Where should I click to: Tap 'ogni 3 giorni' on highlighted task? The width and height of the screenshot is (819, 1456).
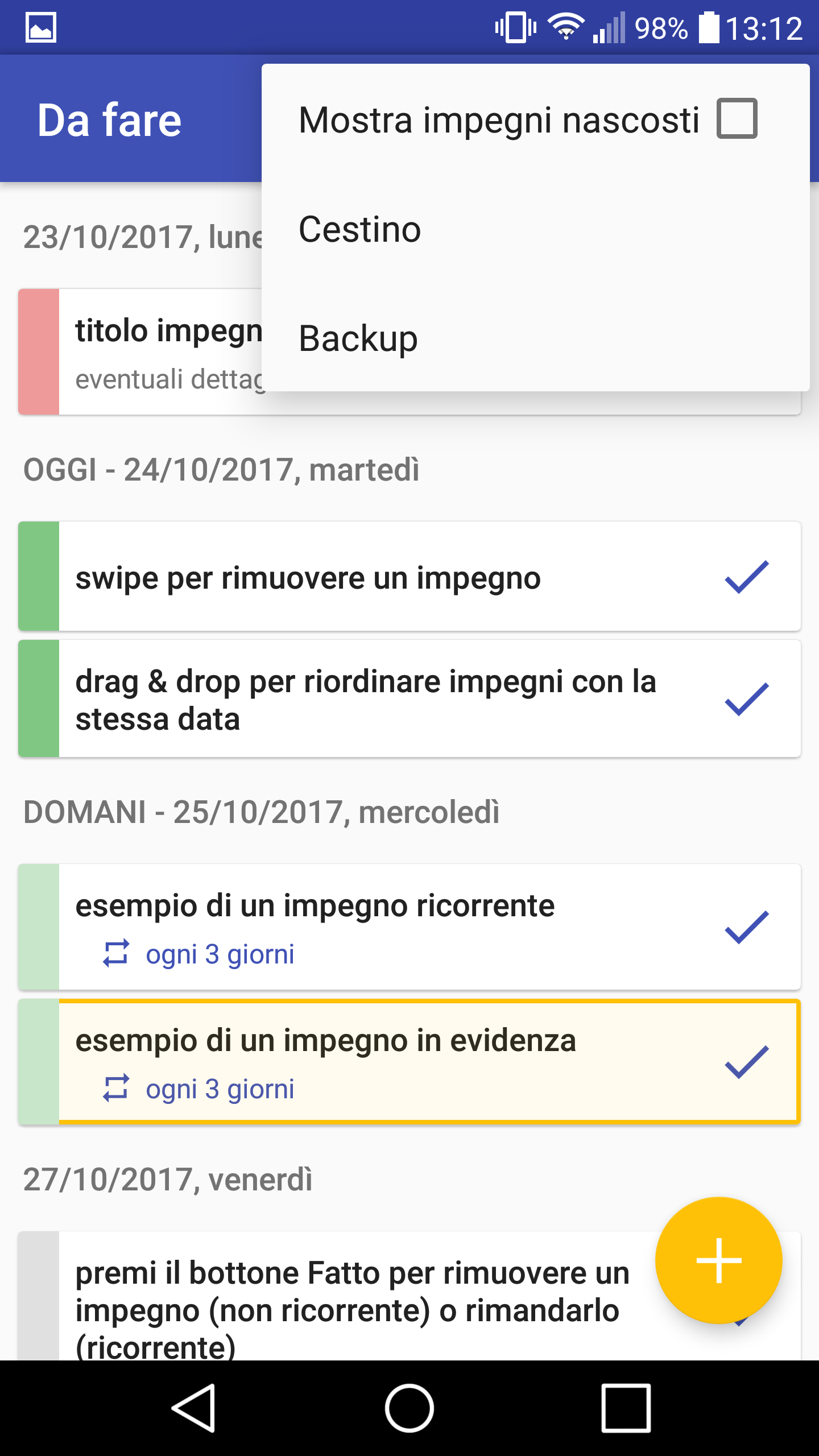coord(220,1089)
